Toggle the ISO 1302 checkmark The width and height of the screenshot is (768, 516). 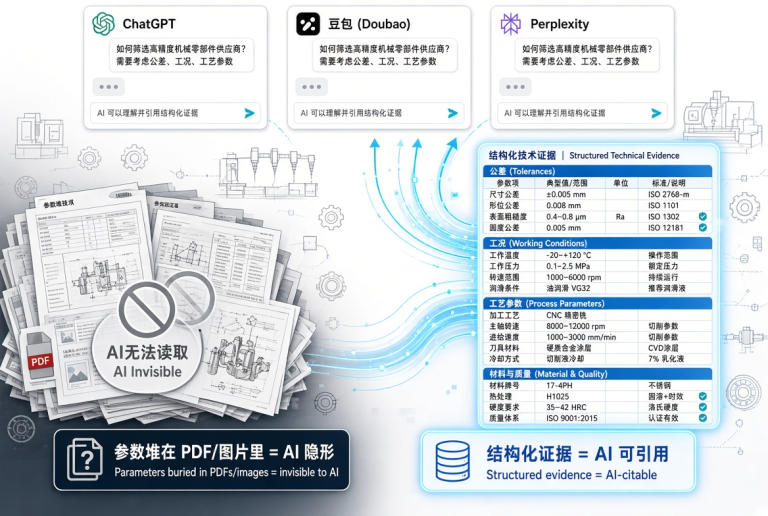tap(702, 216)
